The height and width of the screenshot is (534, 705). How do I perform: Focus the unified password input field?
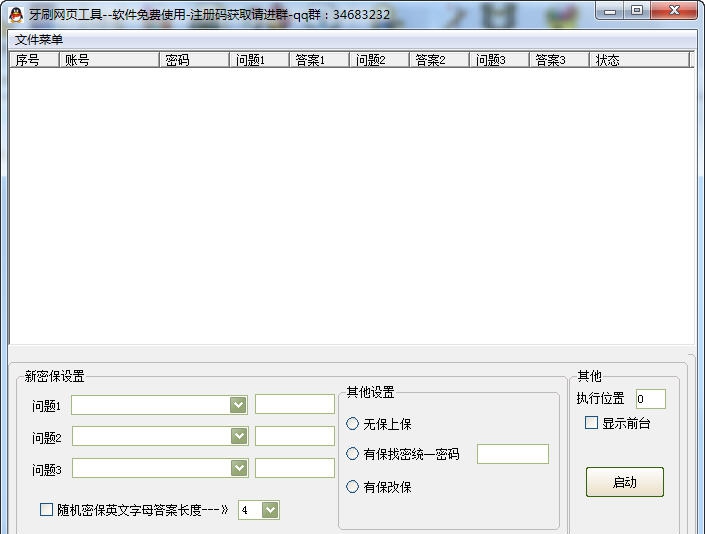(x=513, y=454)
